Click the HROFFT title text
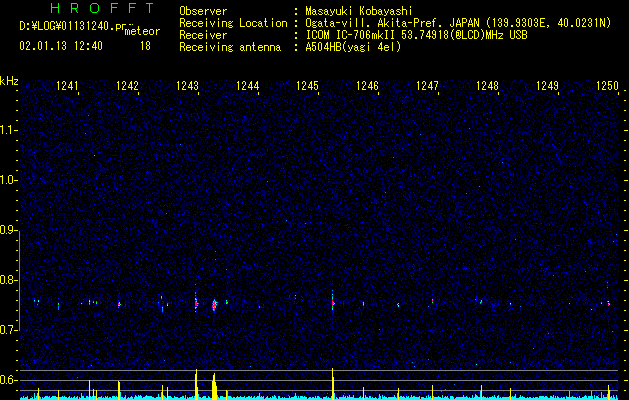The height and width of the screenshot is (400, 629). (x=103, y=8)
